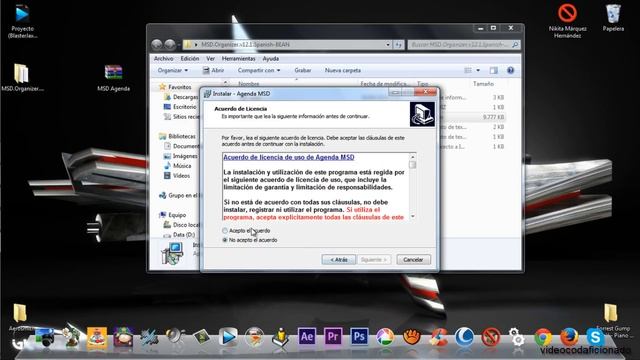The width and height of the screenshot is (640, 360).
Task: Open the blue crescent moon dock icon
Action: [464, 337]
